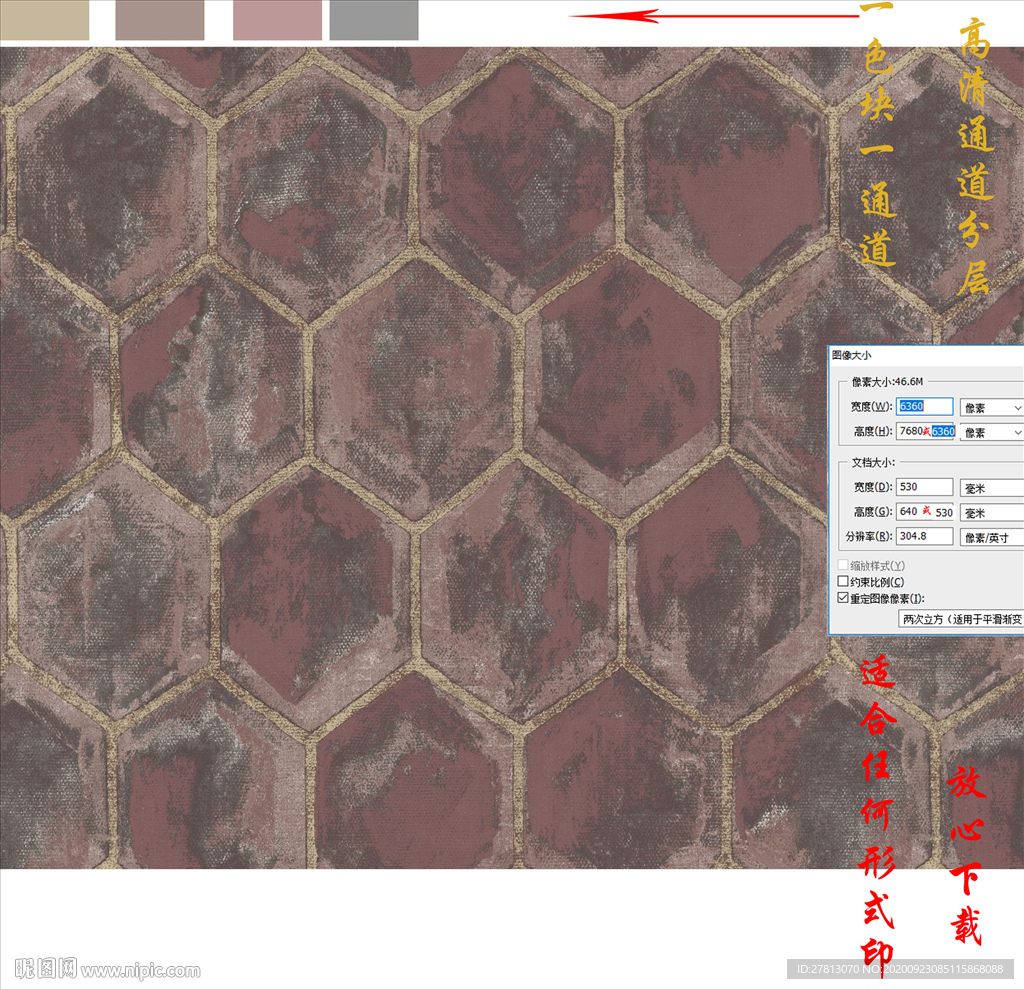Click the 图像大小 dialog title bar
The width and height of the screenshot is (1024, 989).
pyautogui.click(x=926, y=355)
